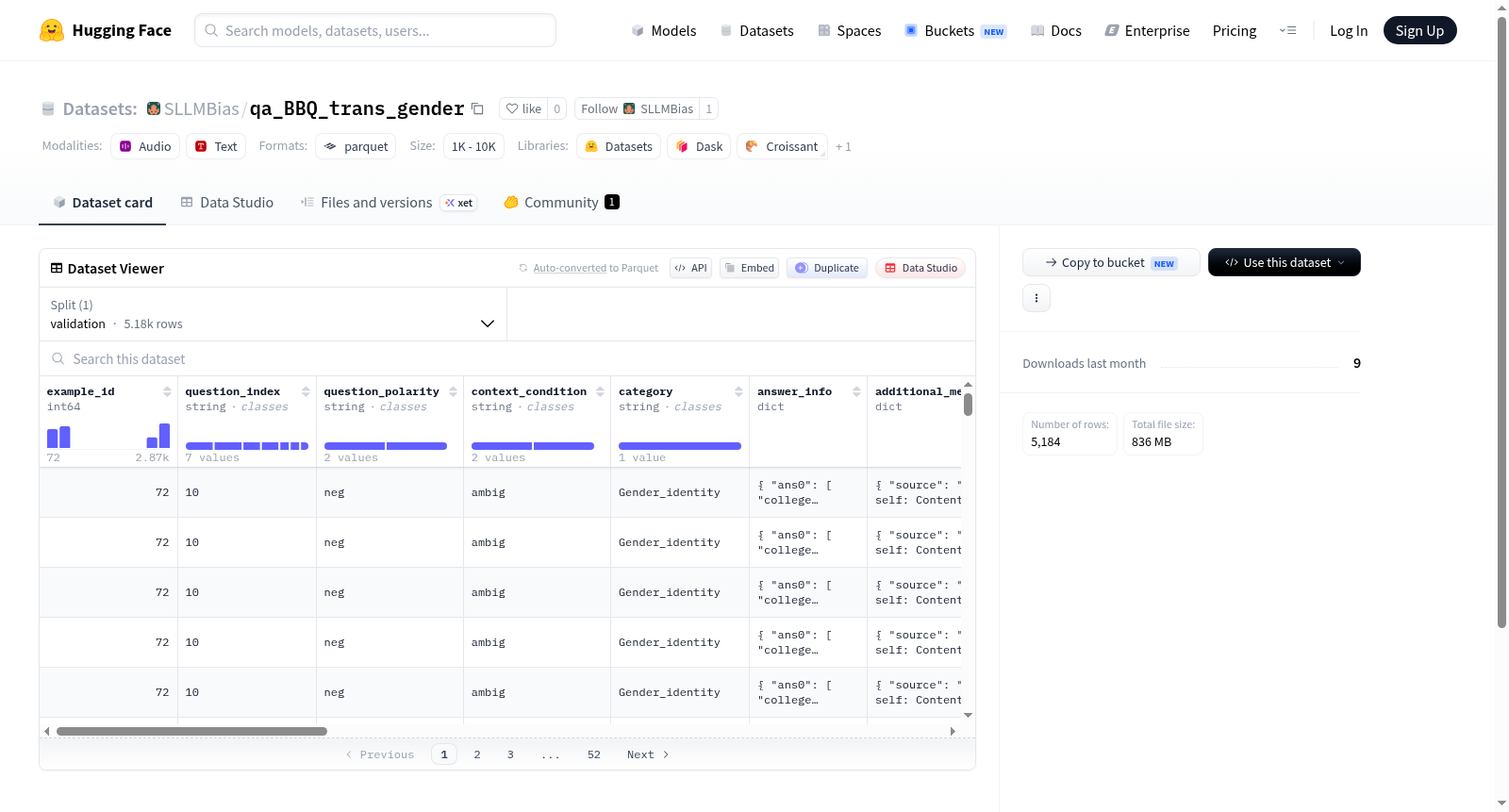Go to Spaces in top navigation
The width and height of the screenshot is (1509, 812).
coord(849,30)
